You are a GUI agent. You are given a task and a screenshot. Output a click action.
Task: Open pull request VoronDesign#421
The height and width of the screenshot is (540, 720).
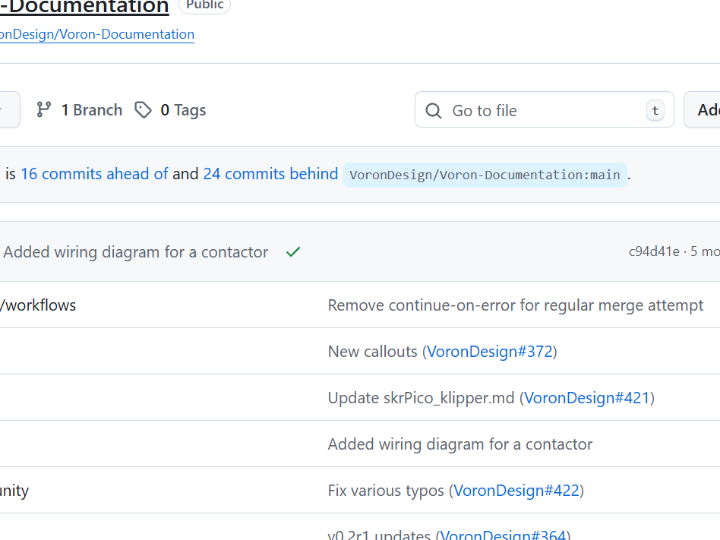(587, 398)
